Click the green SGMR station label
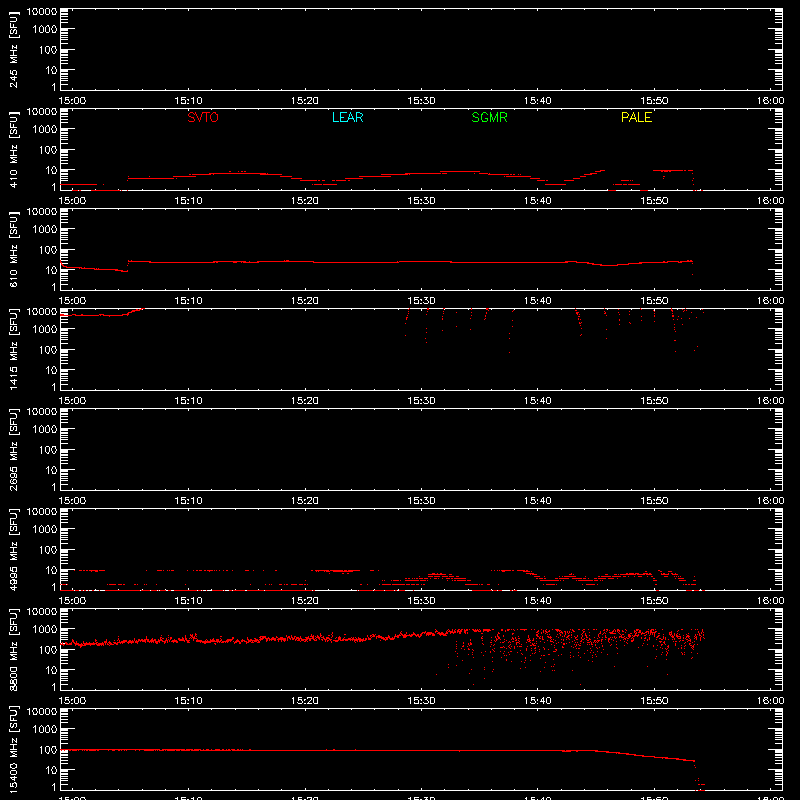800x800 pixels. [x=489, y=117]
